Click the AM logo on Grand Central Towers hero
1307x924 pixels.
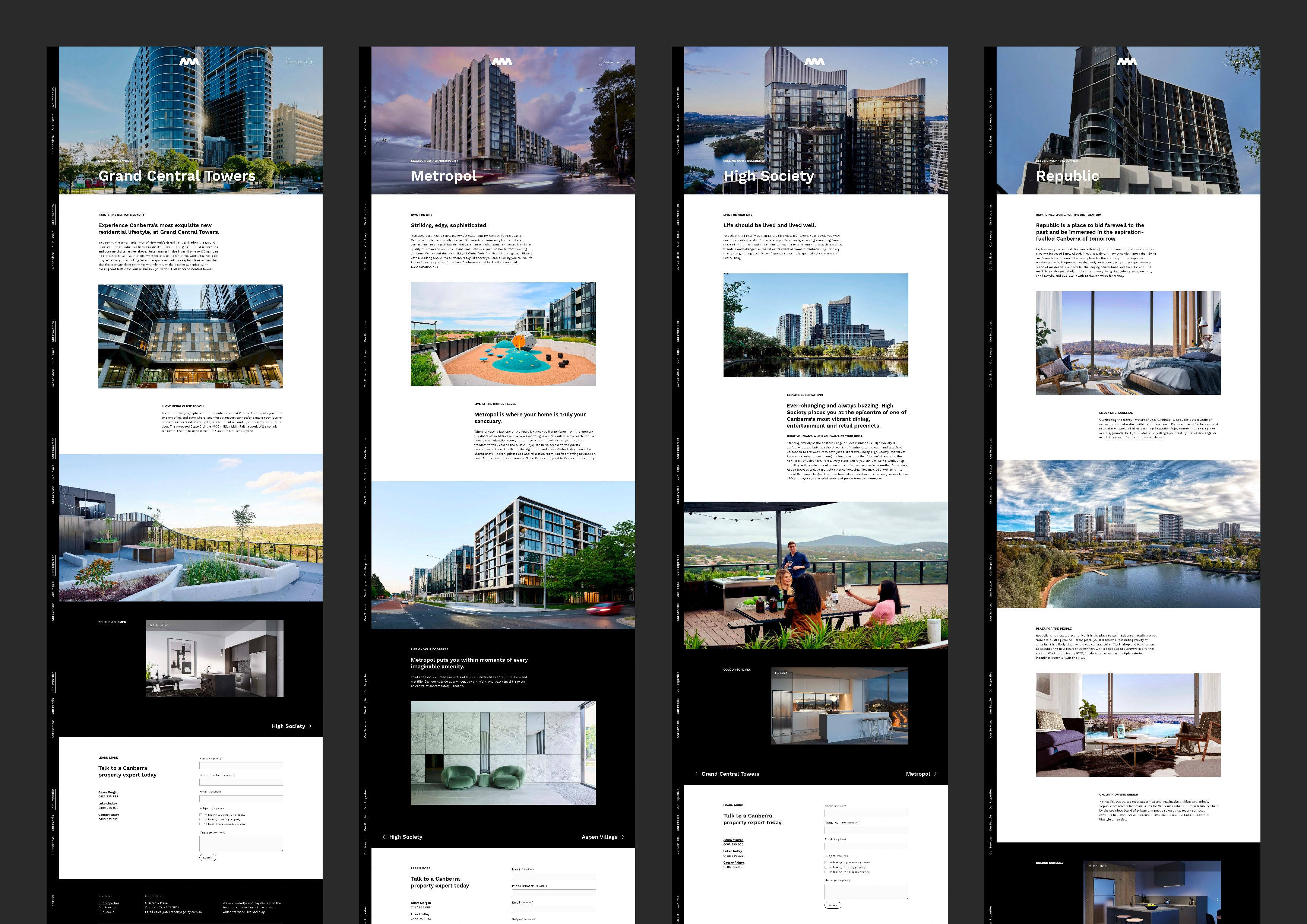click(x=190, y=61)
